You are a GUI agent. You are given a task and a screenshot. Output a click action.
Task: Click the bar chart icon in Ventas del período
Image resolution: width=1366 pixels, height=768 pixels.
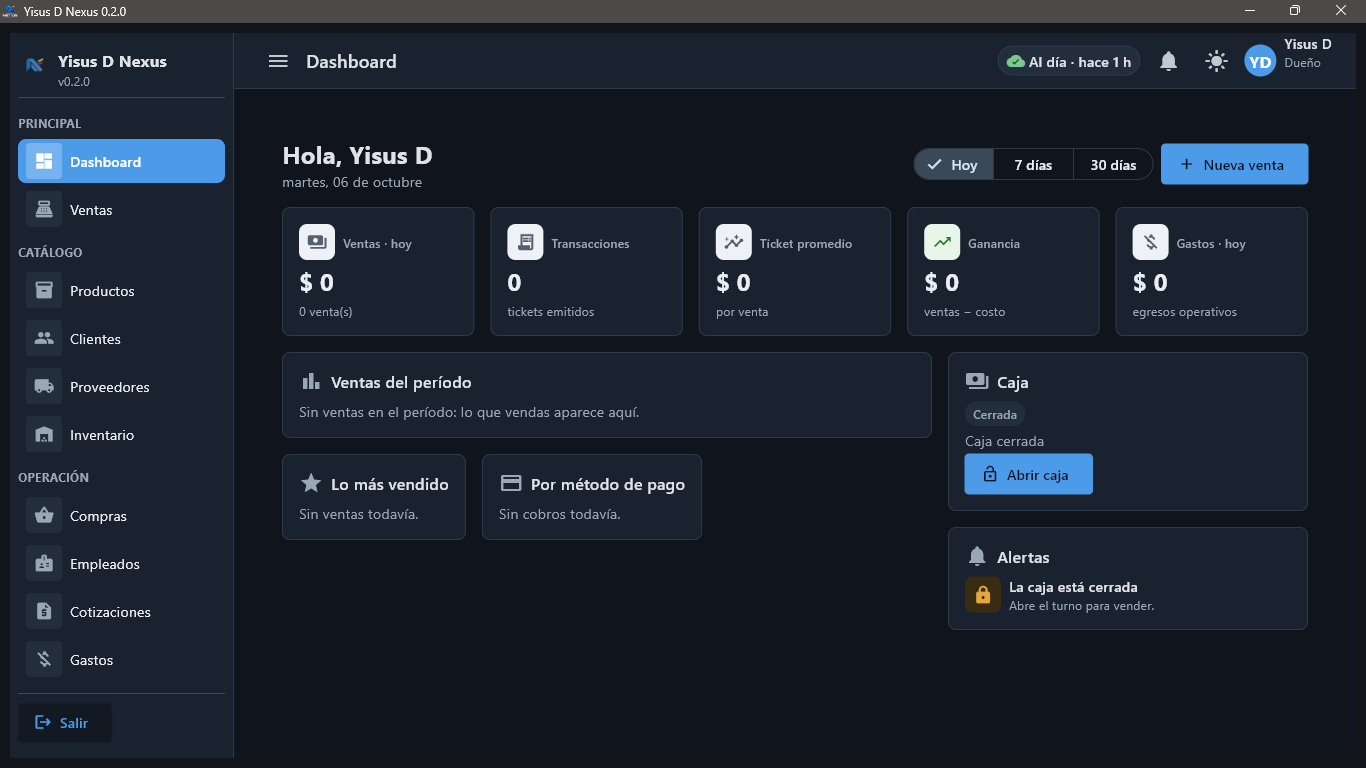coord(311,381)
